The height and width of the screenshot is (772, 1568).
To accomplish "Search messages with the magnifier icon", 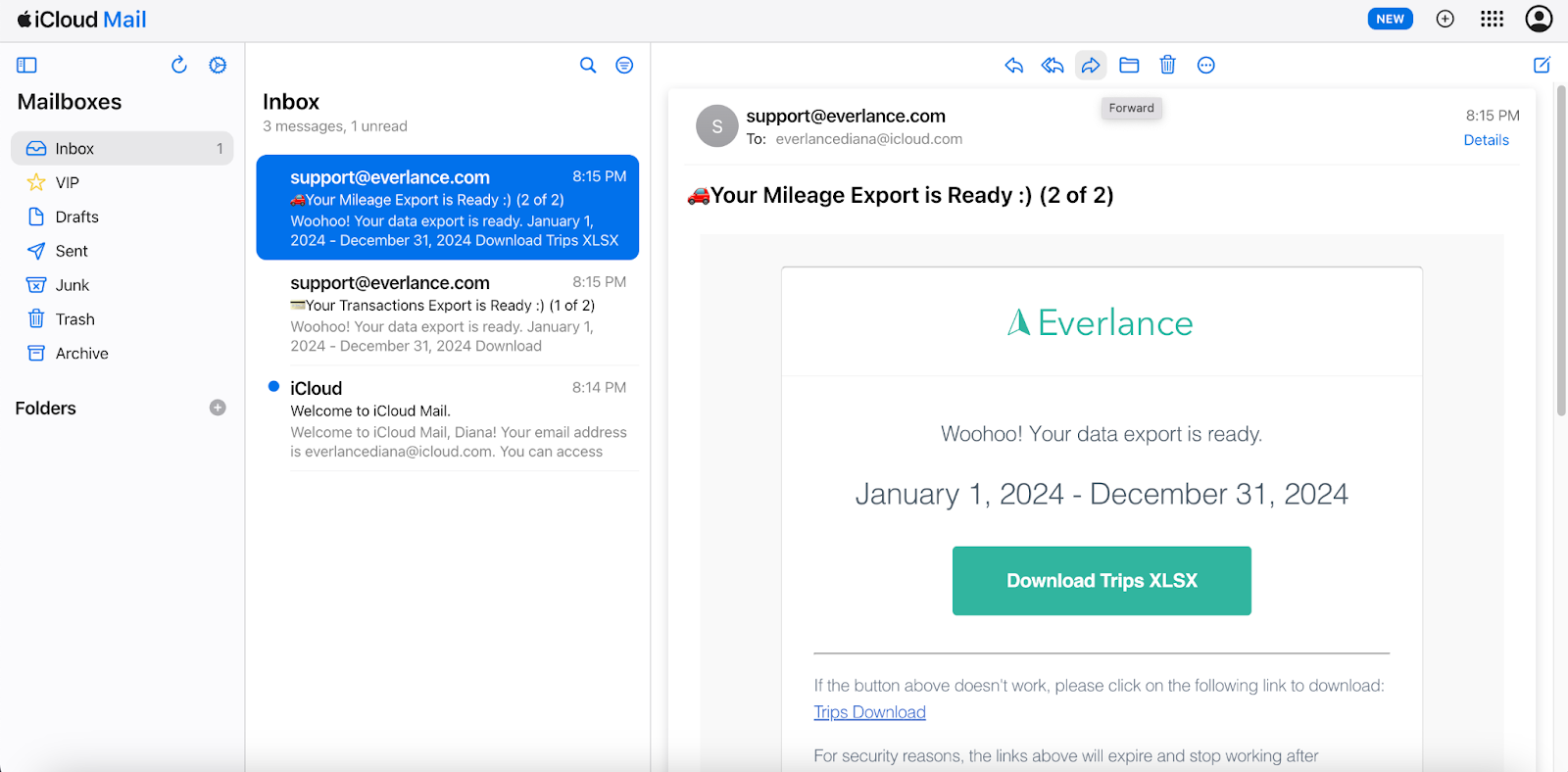I will 588,66.
